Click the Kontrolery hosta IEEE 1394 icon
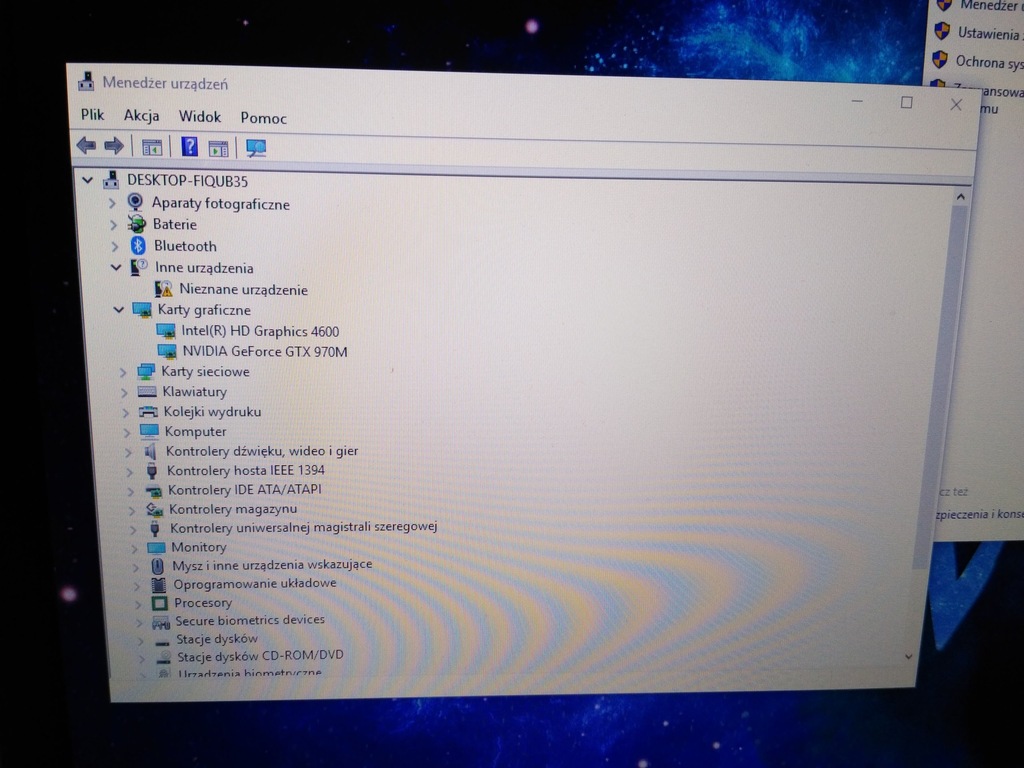1024x768 pixels. pyautogui.click(x=152, y=470)
